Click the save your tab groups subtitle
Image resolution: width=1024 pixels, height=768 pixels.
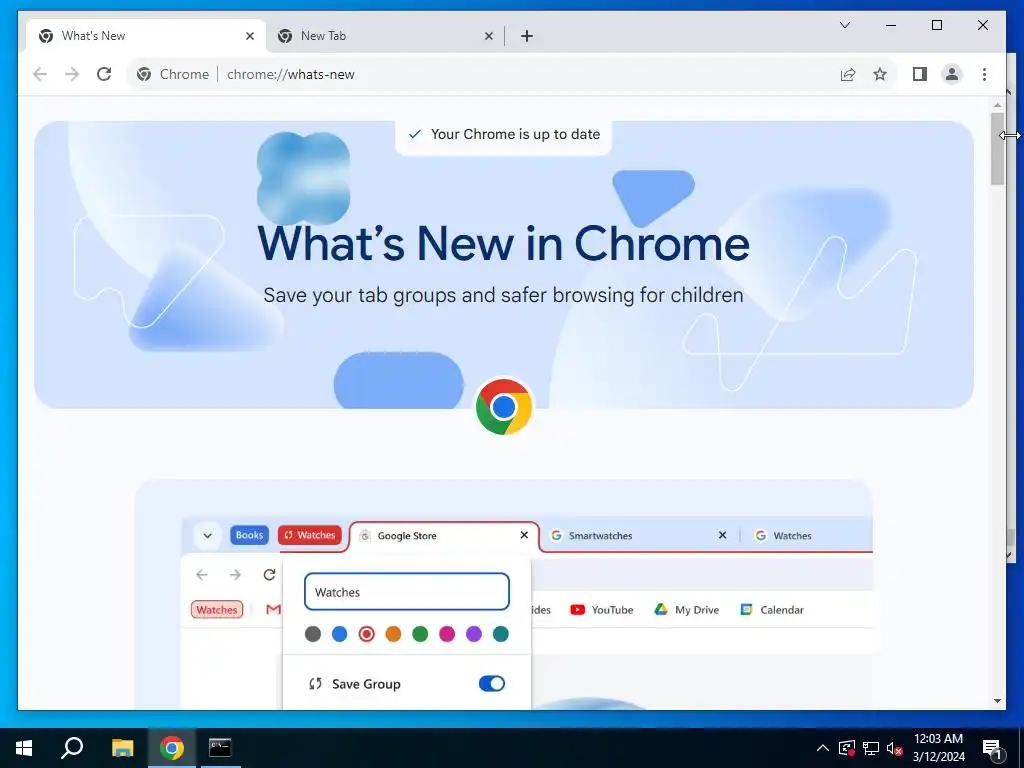click(504, 295)
